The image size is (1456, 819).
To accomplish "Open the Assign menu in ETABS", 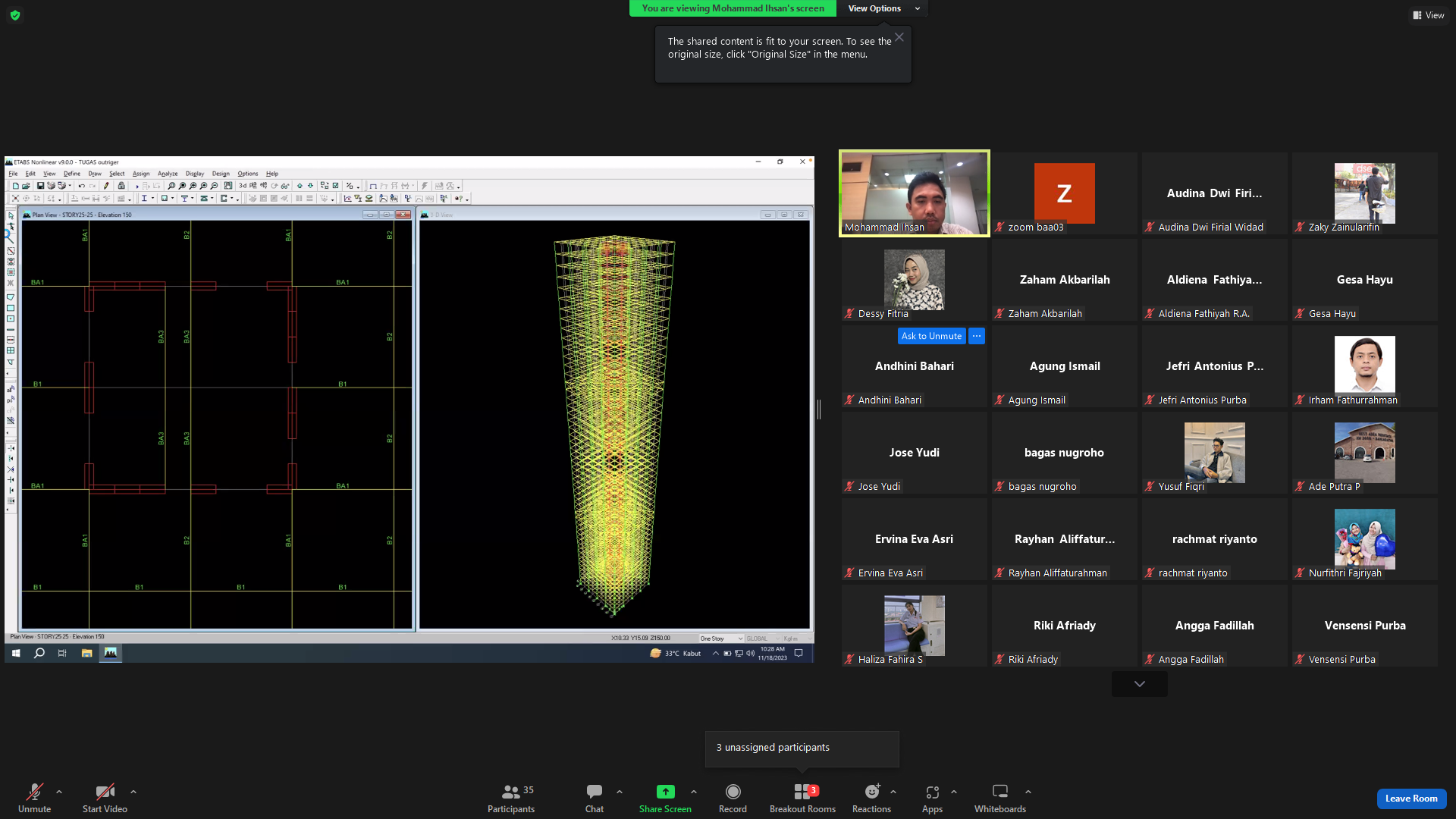I will pos(141,174).
